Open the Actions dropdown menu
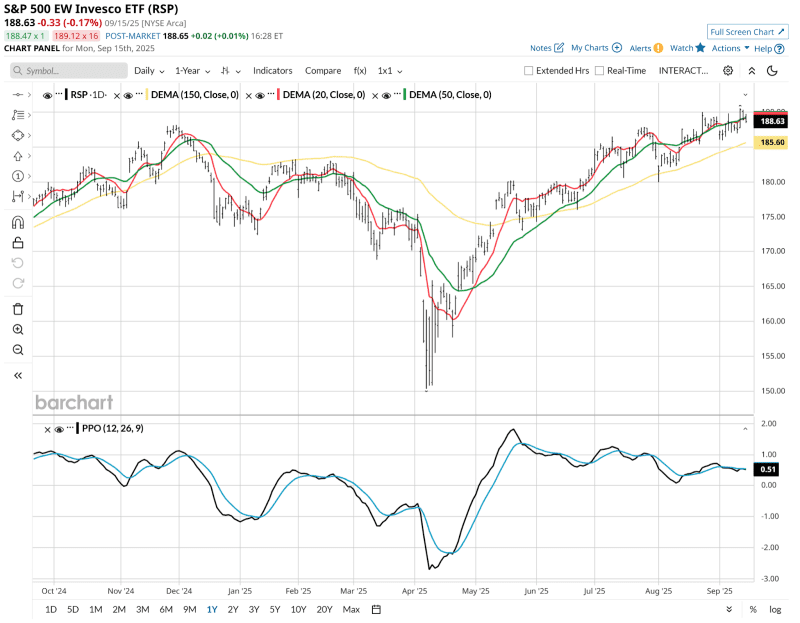Viewport: 800px width, 623px height. 730,48
